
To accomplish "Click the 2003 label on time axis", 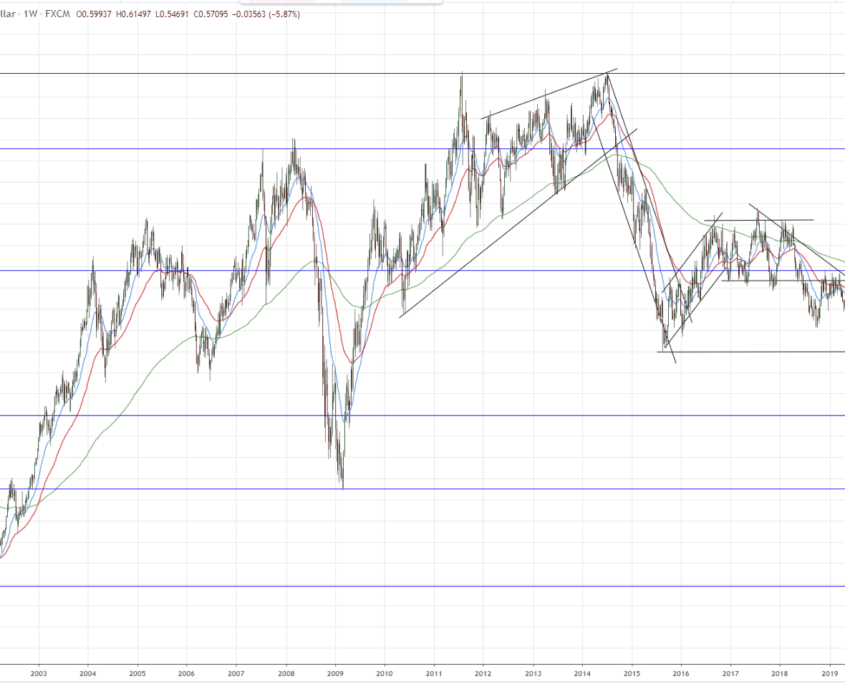I will (x=38, y=673).
